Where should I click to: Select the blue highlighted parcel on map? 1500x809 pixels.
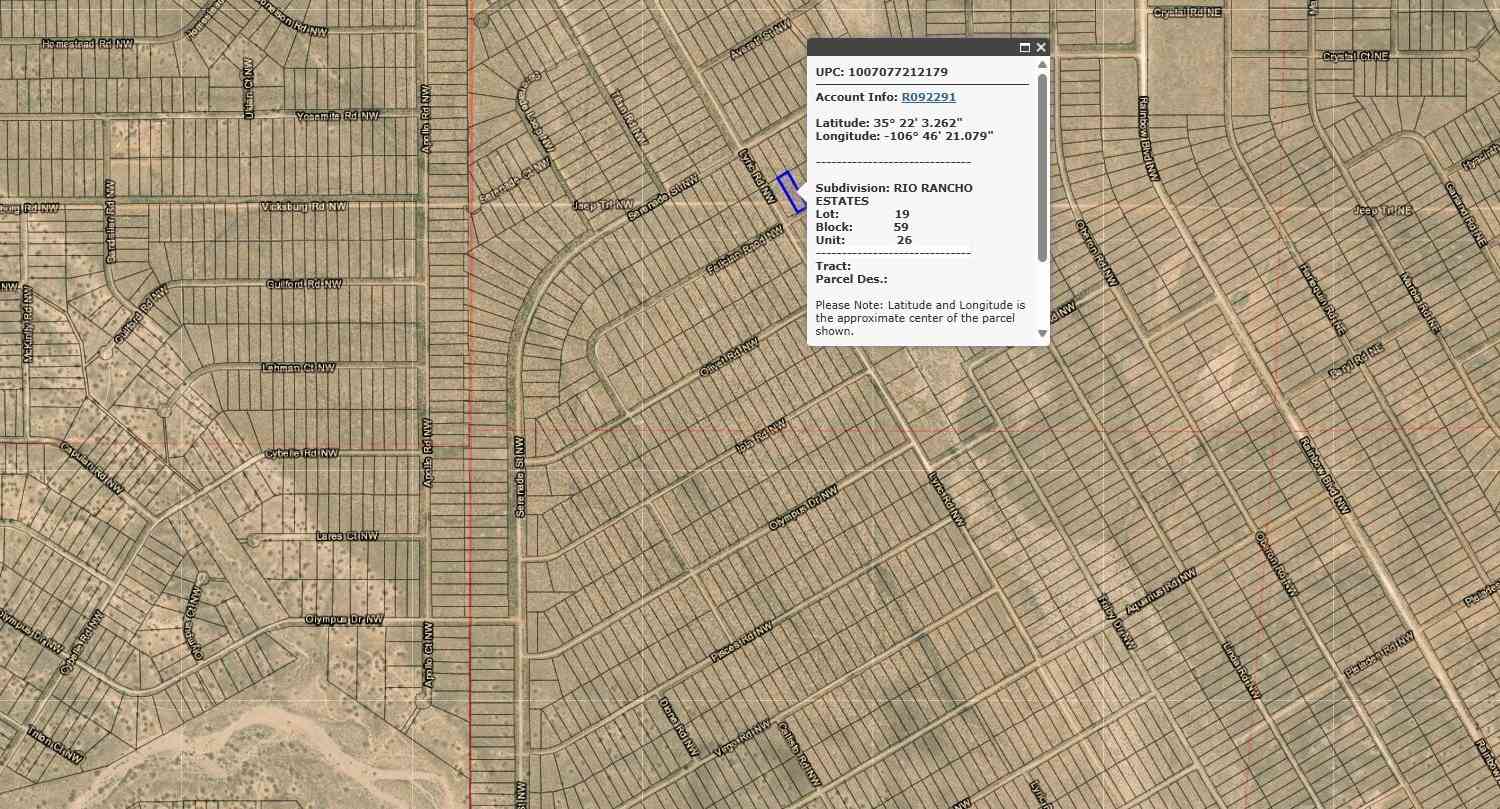coord(791,192)
